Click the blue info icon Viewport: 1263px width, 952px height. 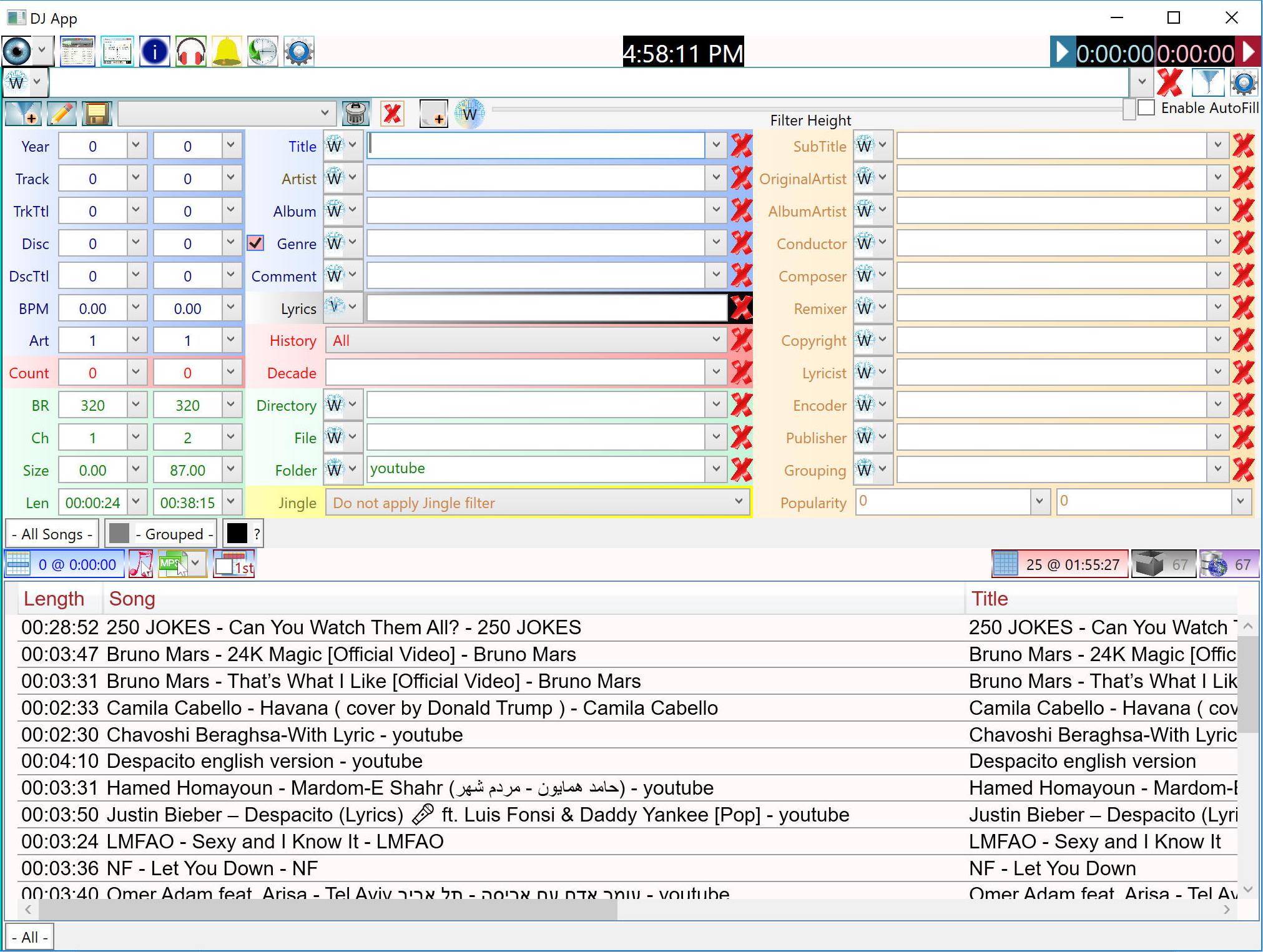click(x=154, y=51)
